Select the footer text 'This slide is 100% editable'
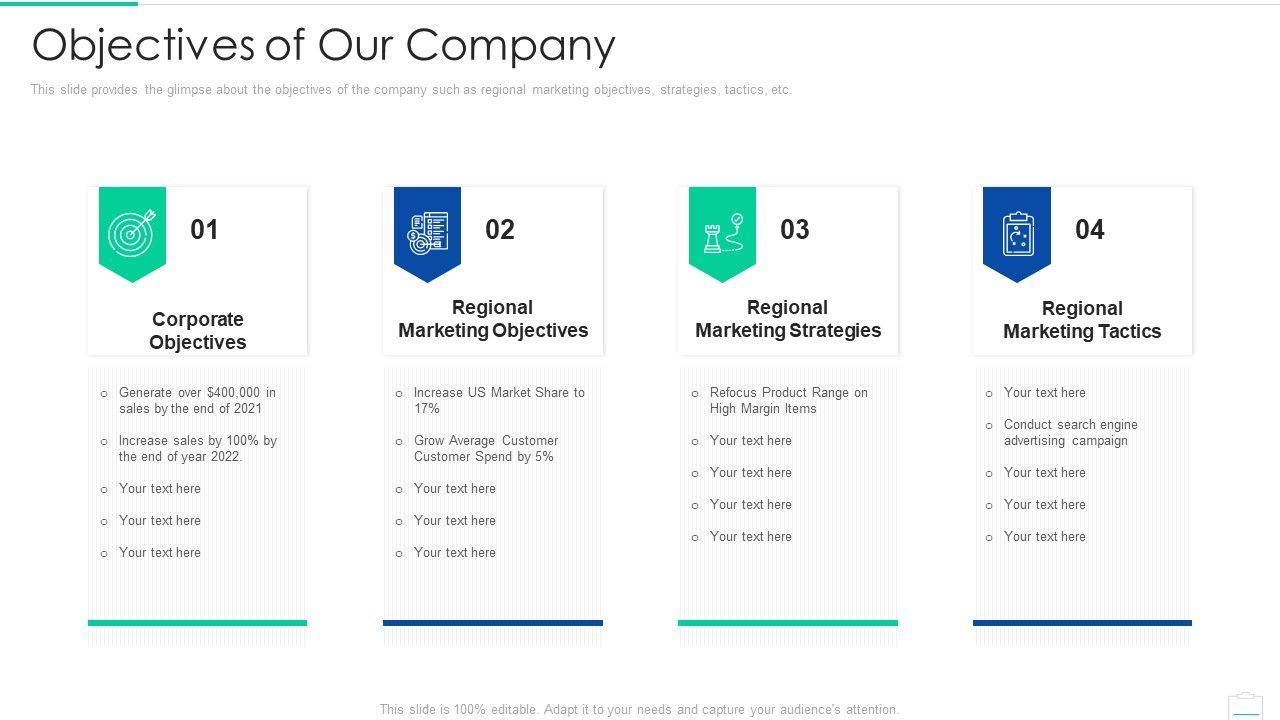Screen dimensions: 1280x720 click(639, 710)
